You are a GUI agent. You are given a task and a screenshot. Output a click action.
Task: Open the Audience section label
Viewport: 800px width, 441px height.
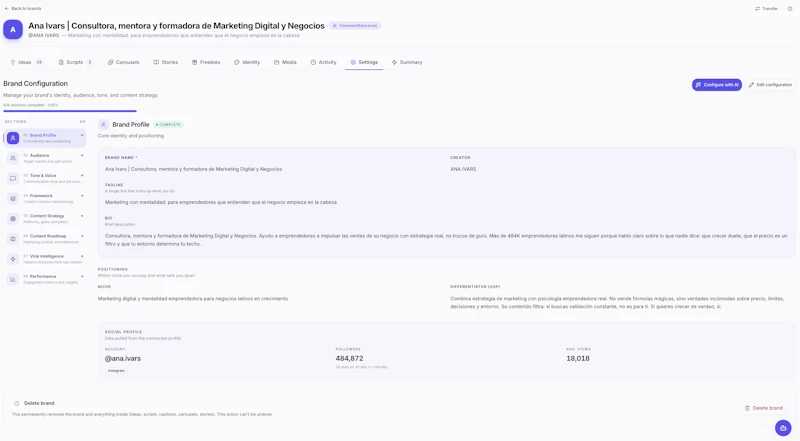point(39,155)
